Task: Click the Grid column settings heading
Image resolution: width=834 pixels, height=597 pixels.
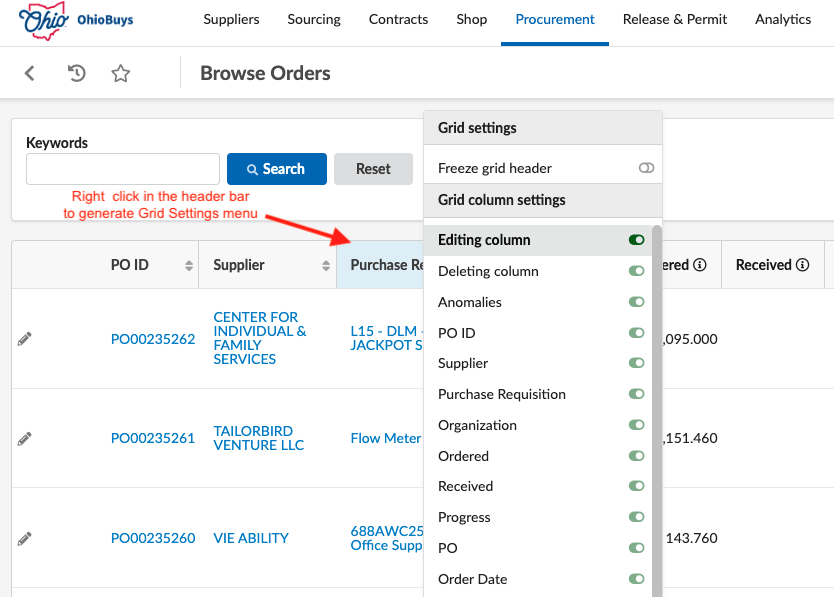Action: 502,200
